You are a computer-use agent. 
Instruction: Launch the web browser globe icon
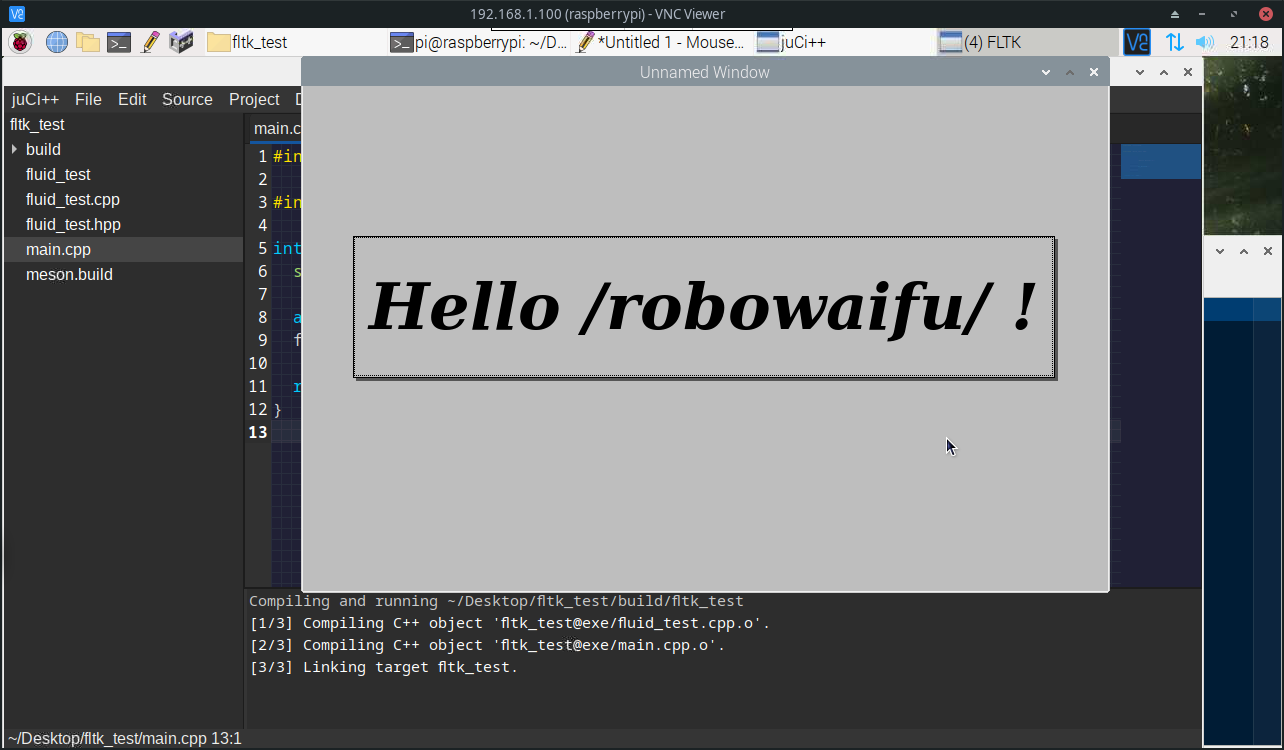[57, 42]
